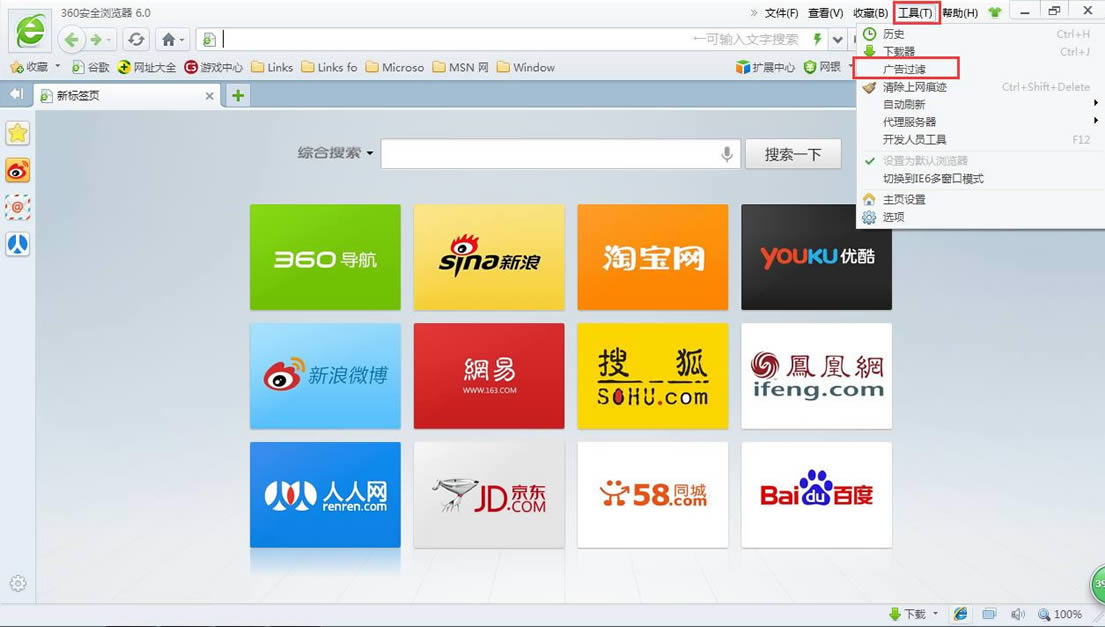
Task: Toggle 设置为默认浏览器 checked item
Action: pos(980,161)
